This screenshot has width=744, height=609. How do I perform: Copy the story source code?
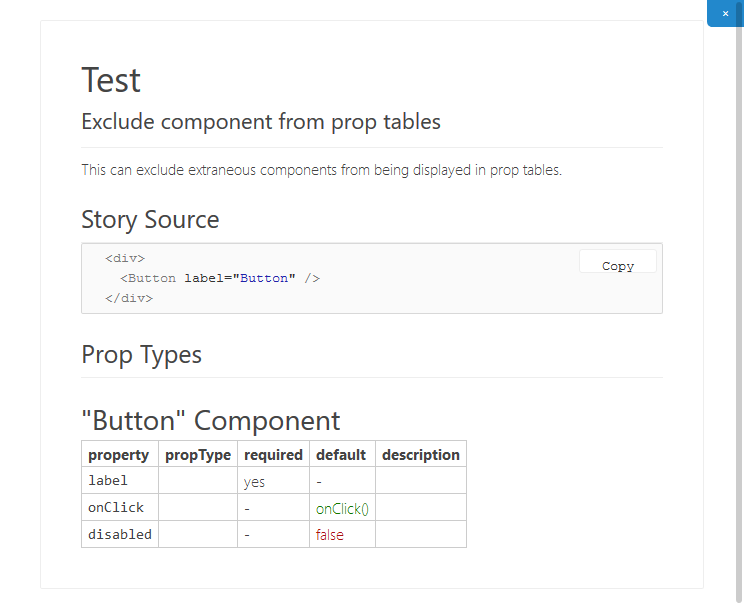point(618,262)
